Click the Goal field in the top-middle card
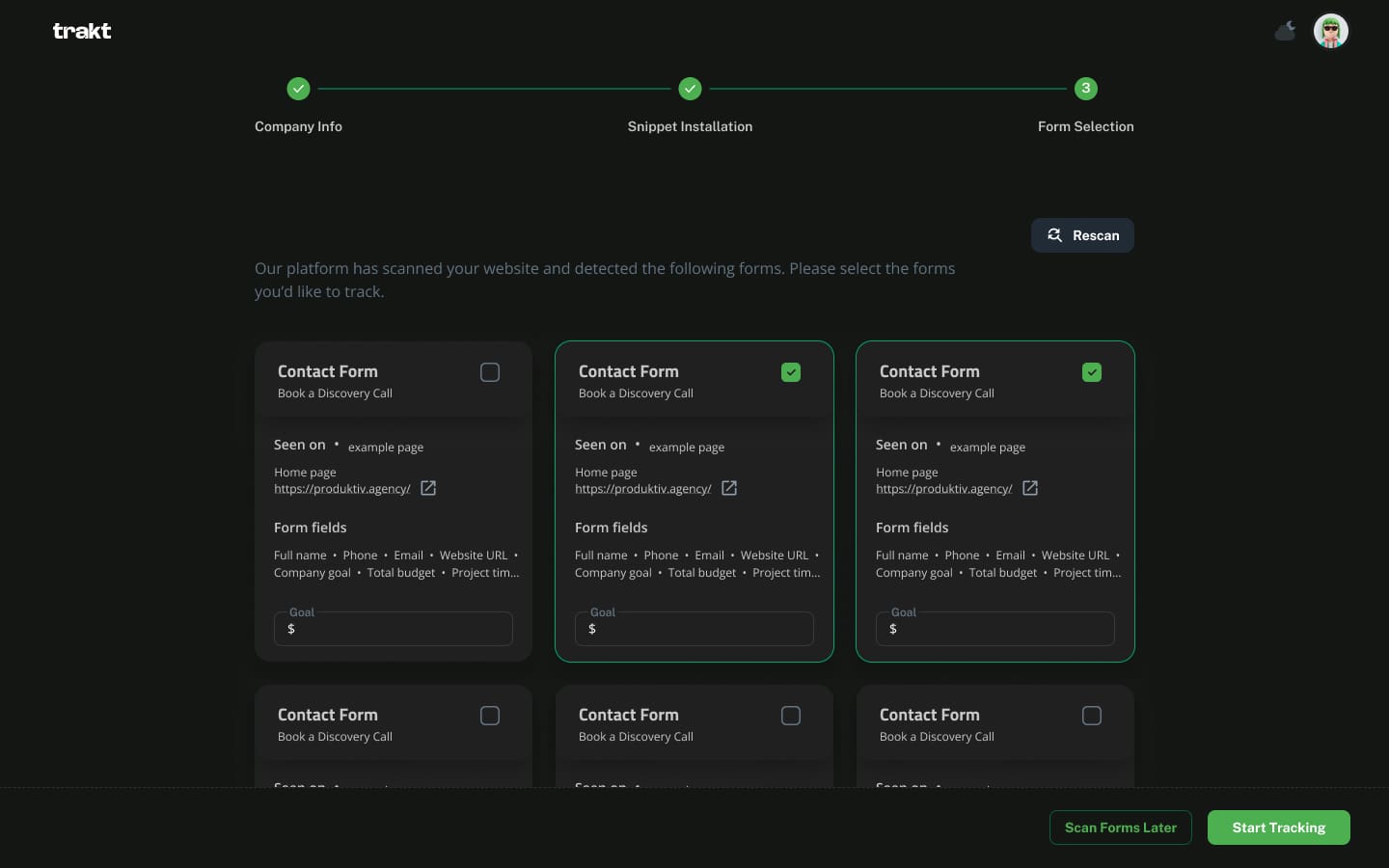1389x868 pixels. pyautogui.click(x=694, y=629)
